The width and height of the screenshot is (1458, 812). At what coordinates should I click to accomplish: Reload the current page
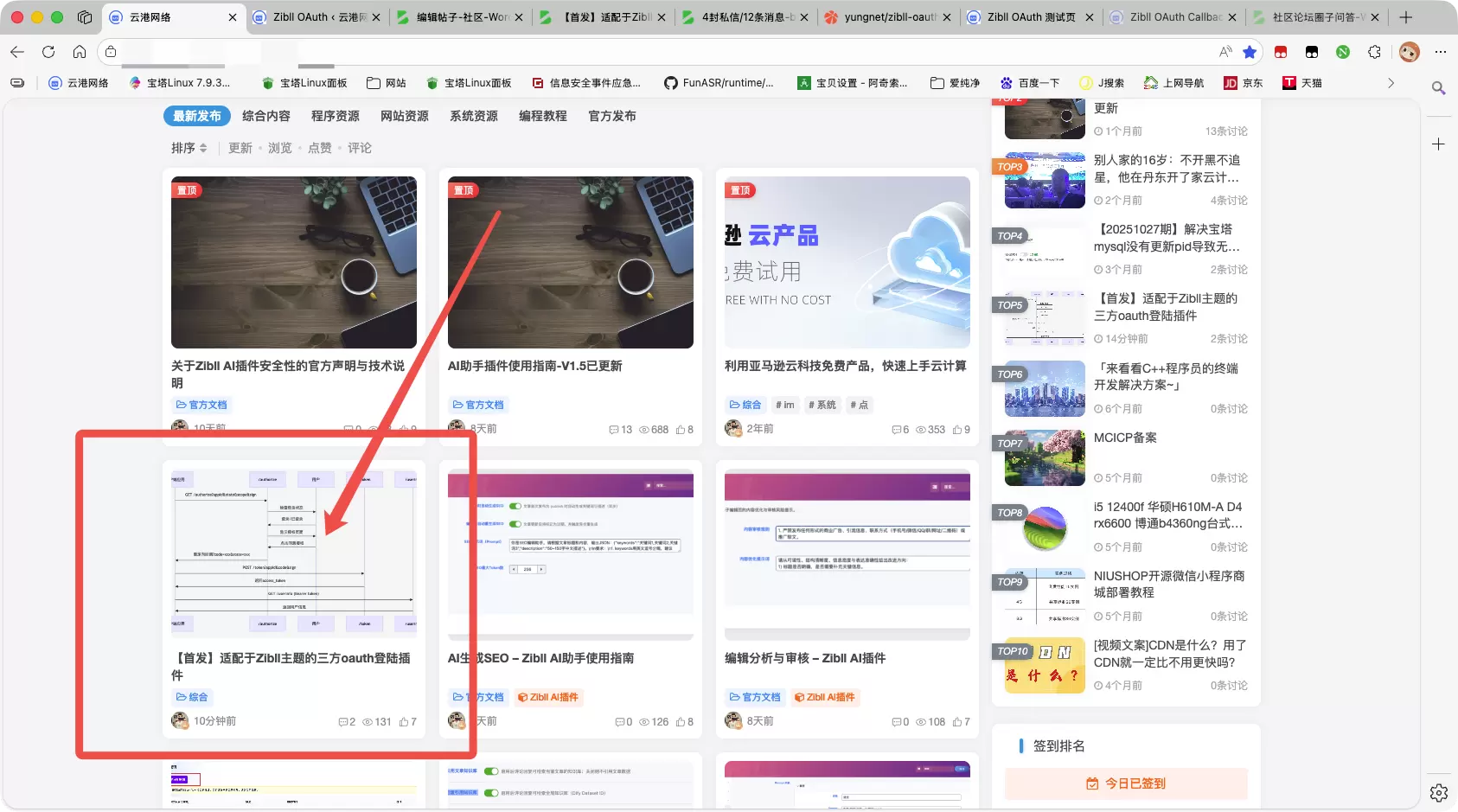pyautogui.click(x=48, y=52)
